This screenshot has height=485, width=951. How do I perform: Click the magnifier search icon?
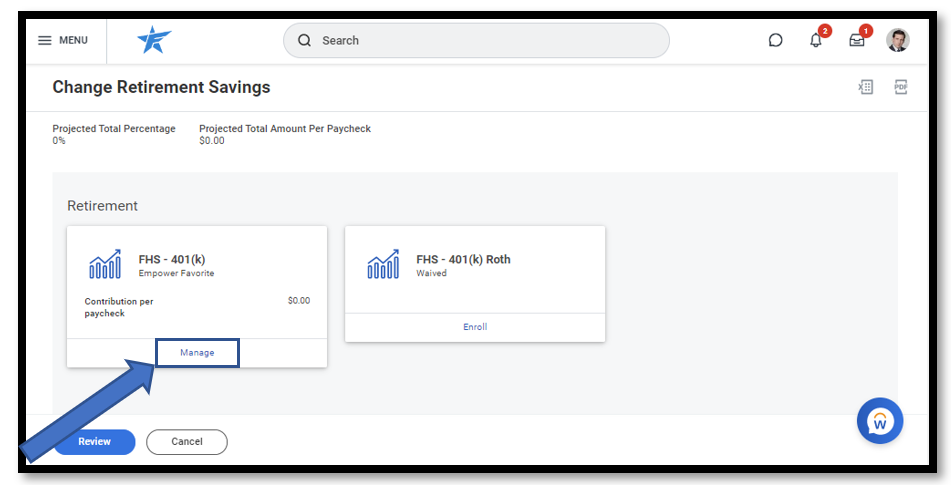click(304, 41)
